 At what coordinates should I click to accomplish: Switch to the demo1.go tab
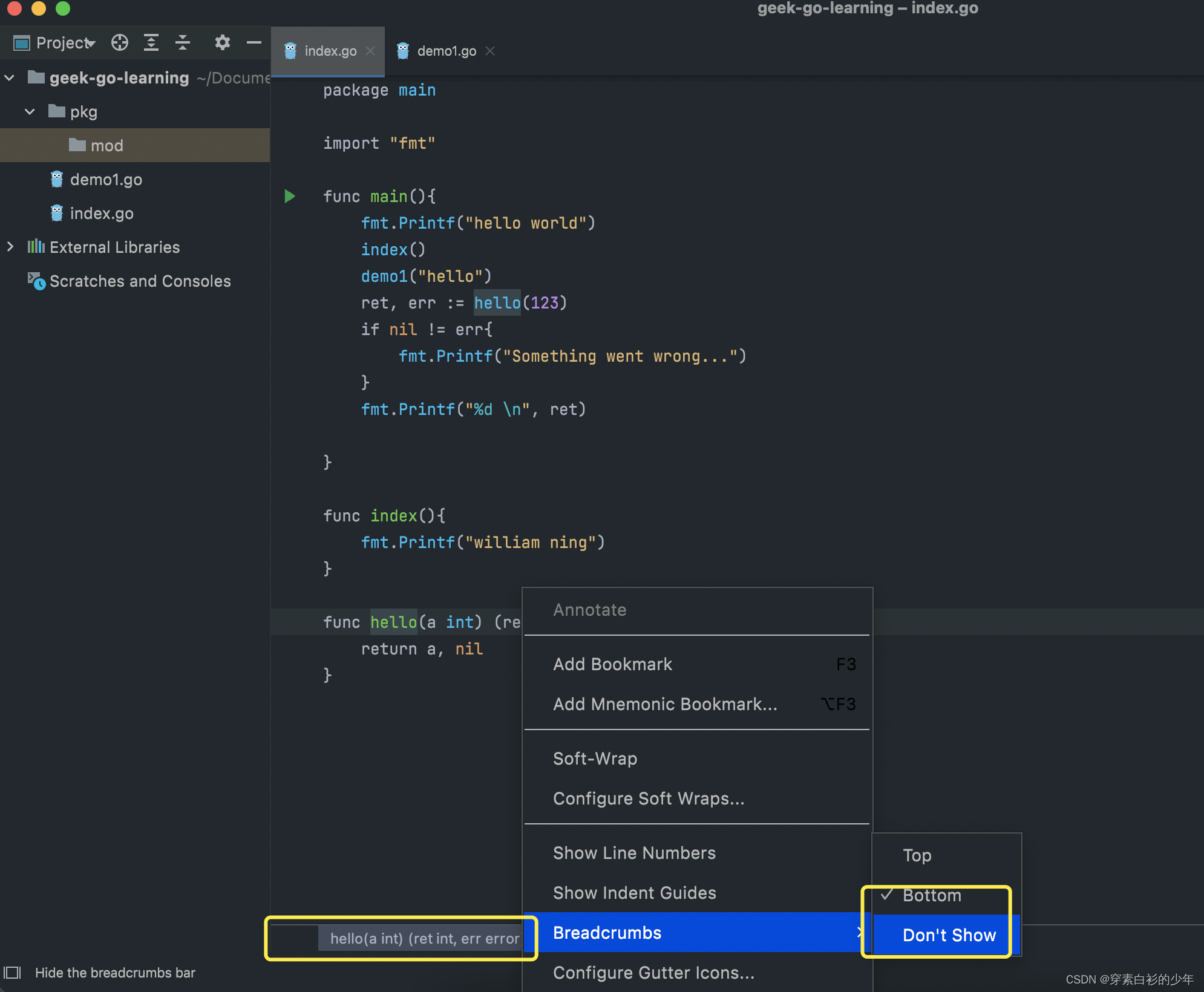click(x=446, y=51)
